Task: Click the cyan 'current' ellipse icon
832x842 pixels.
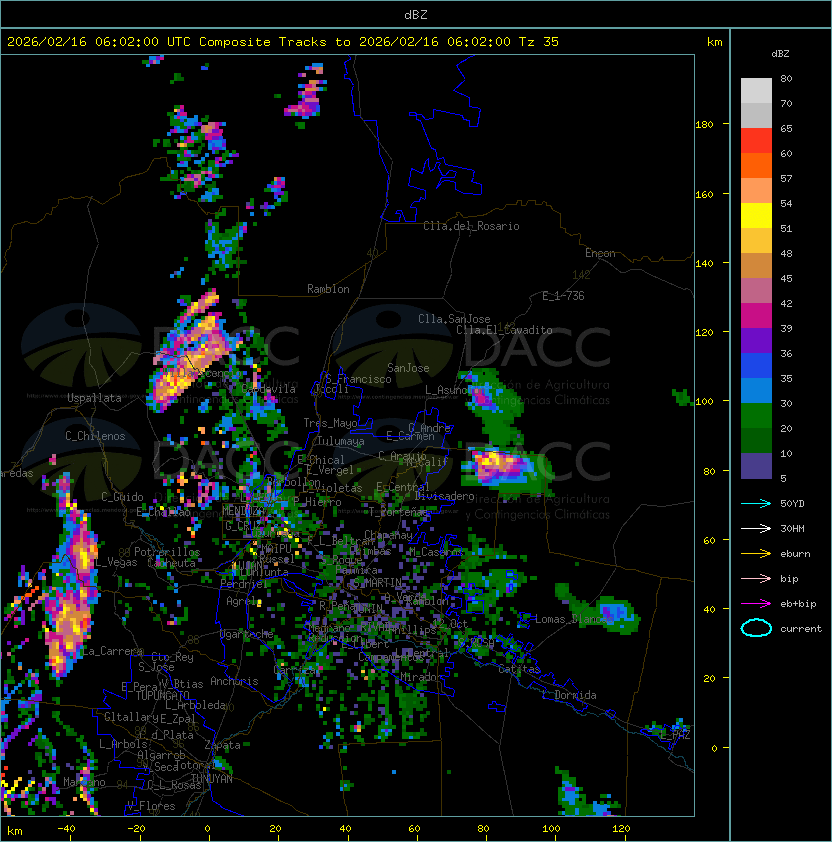Action: pos(756,628)
